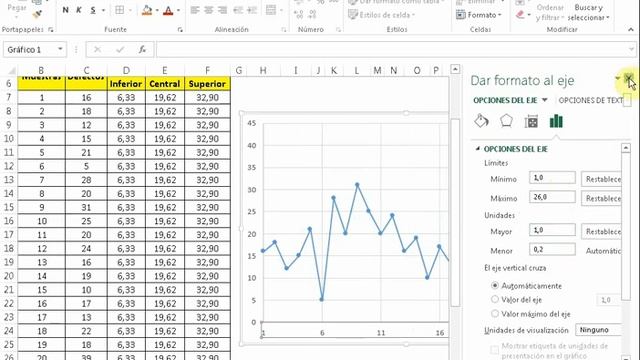
Task: Click the format pane scrollbar up arrow
Action: [626, 148]
